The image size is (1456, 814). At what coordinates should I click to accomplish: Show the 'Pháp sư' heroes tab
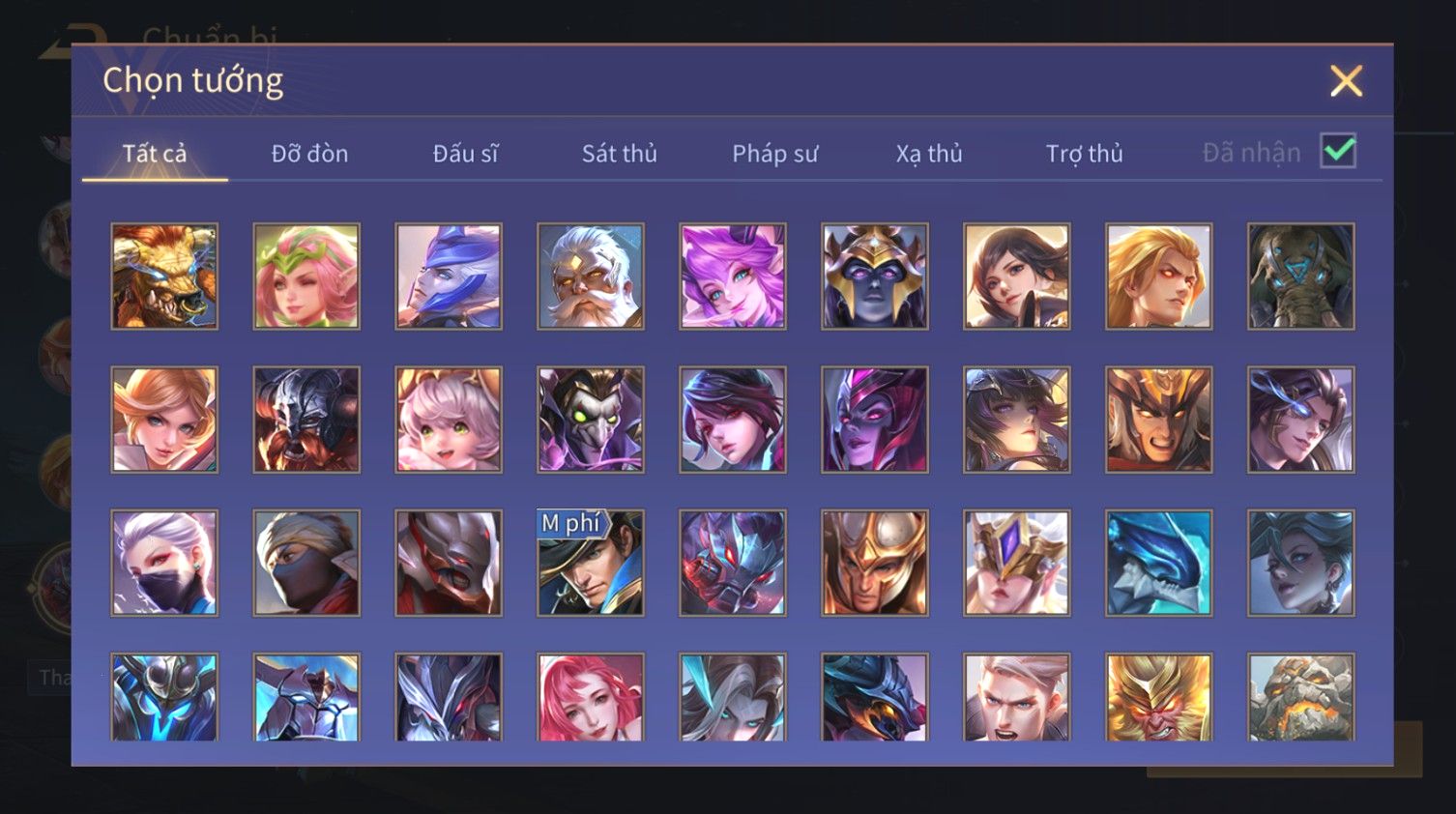774,153
